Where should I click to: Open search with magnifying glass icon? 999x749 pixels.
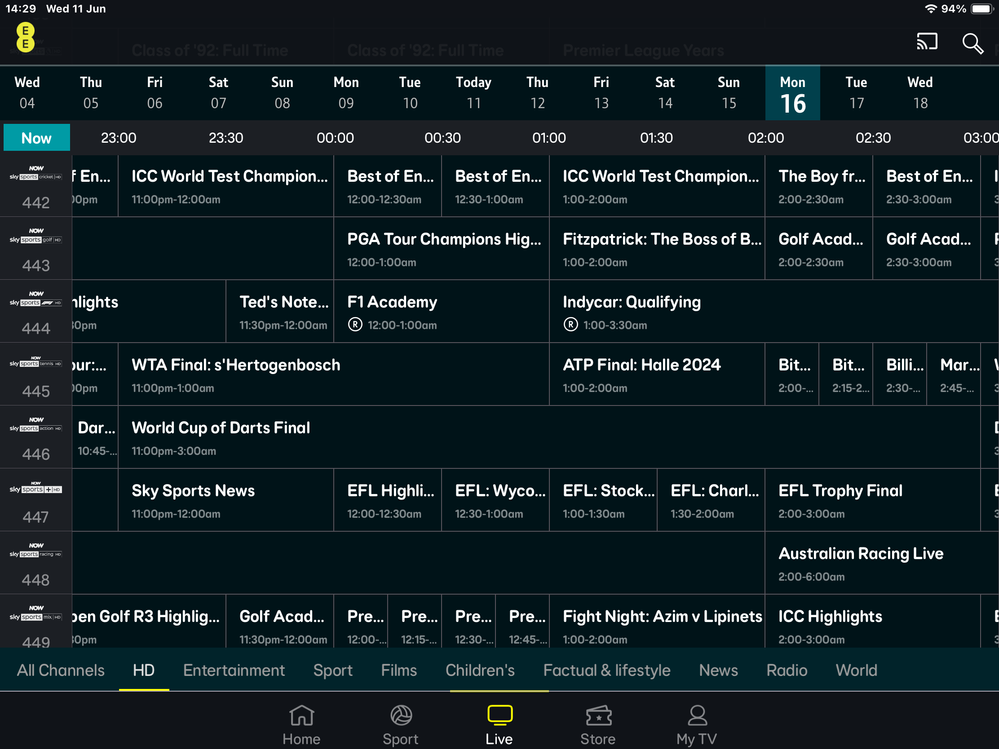click(x=972, y=43)
